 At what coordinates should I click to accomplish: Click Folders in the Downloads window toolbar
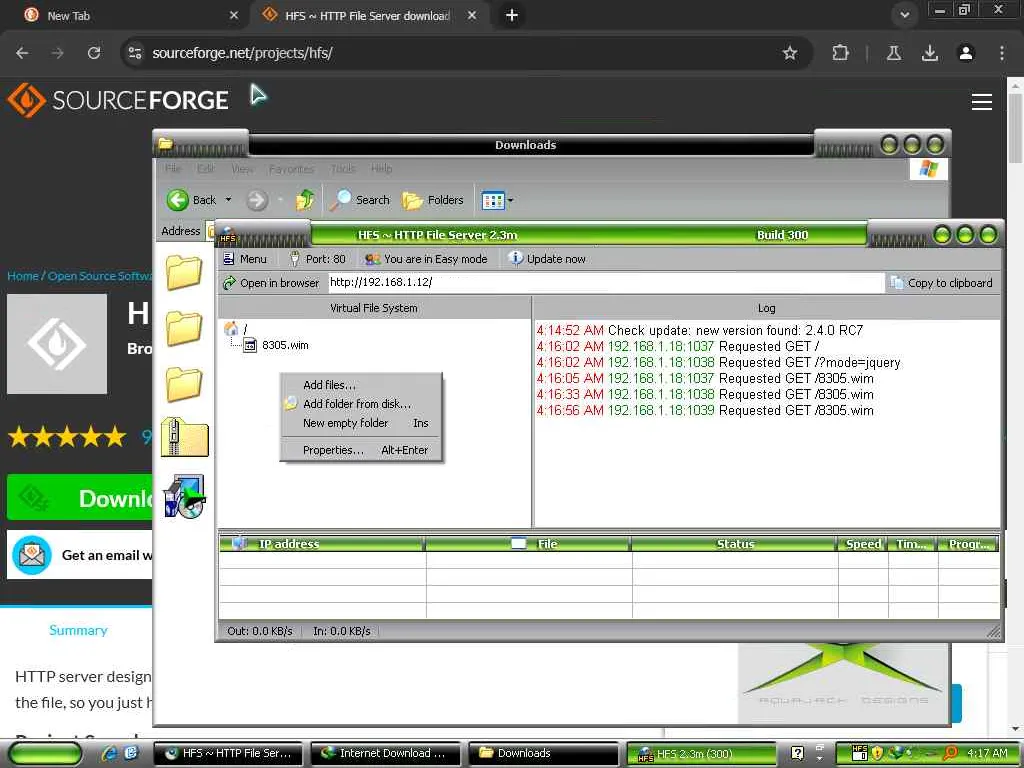pyautogui.click(x=432, y=200)
